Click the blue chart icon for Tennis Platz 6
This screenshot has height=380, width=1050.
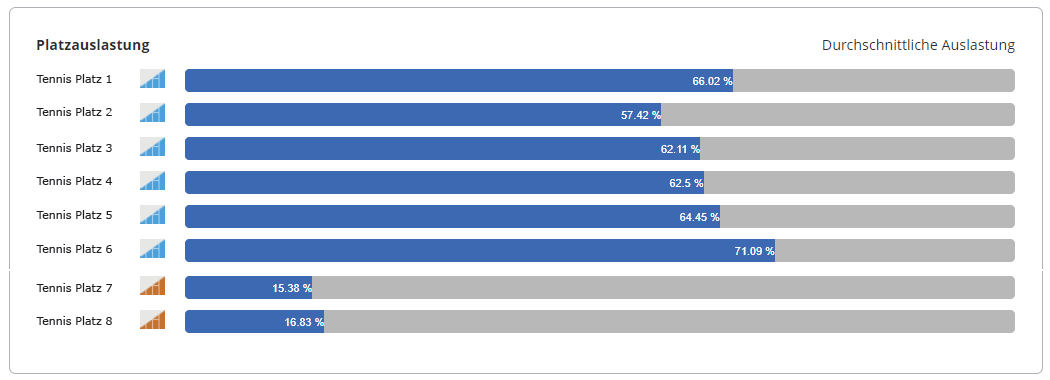pyautogui.click(x=152, y=249)
